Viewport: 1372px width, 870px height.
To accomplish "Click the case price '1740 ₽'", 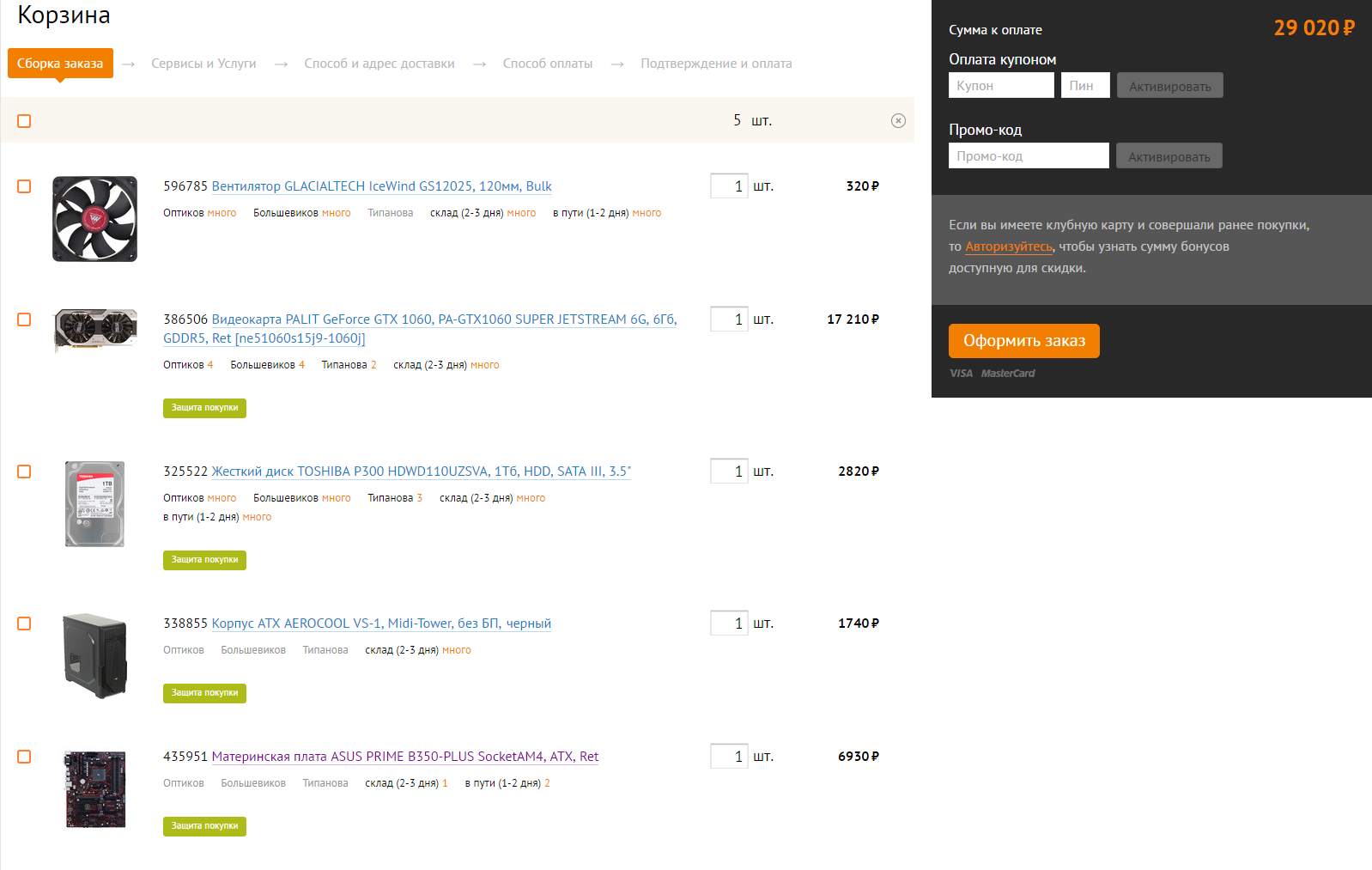I will click(859, 624).
